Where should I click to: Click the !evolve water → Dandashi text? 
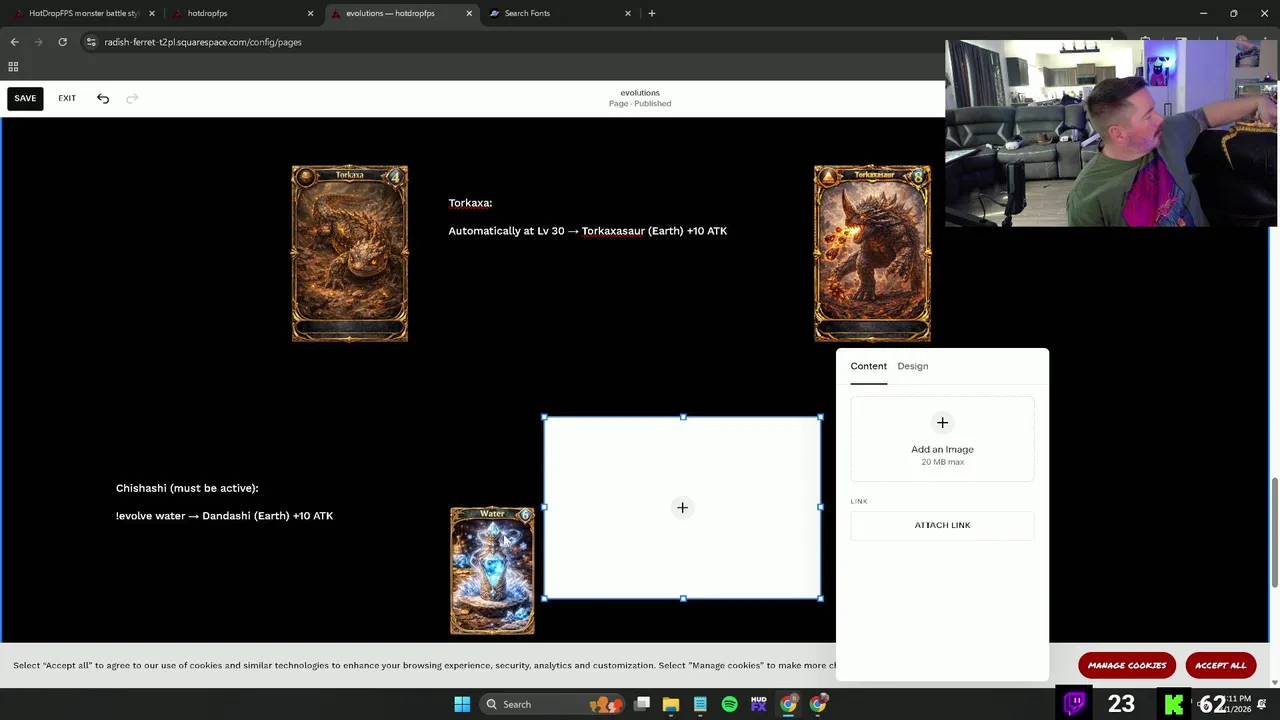point(224,516)
